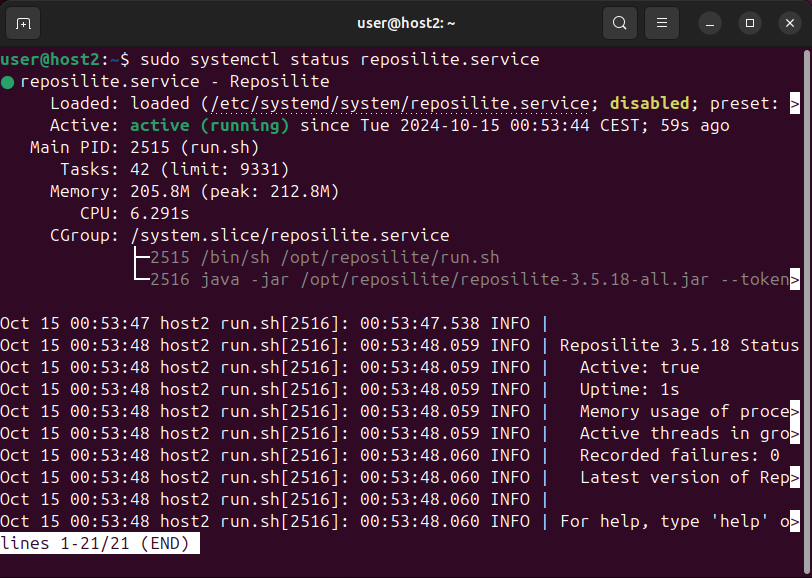The width and height of the screenshot is (812, 578).
Task: Click the Main PID value 2515 (run.sh)
Action: [x=195, y=148]
